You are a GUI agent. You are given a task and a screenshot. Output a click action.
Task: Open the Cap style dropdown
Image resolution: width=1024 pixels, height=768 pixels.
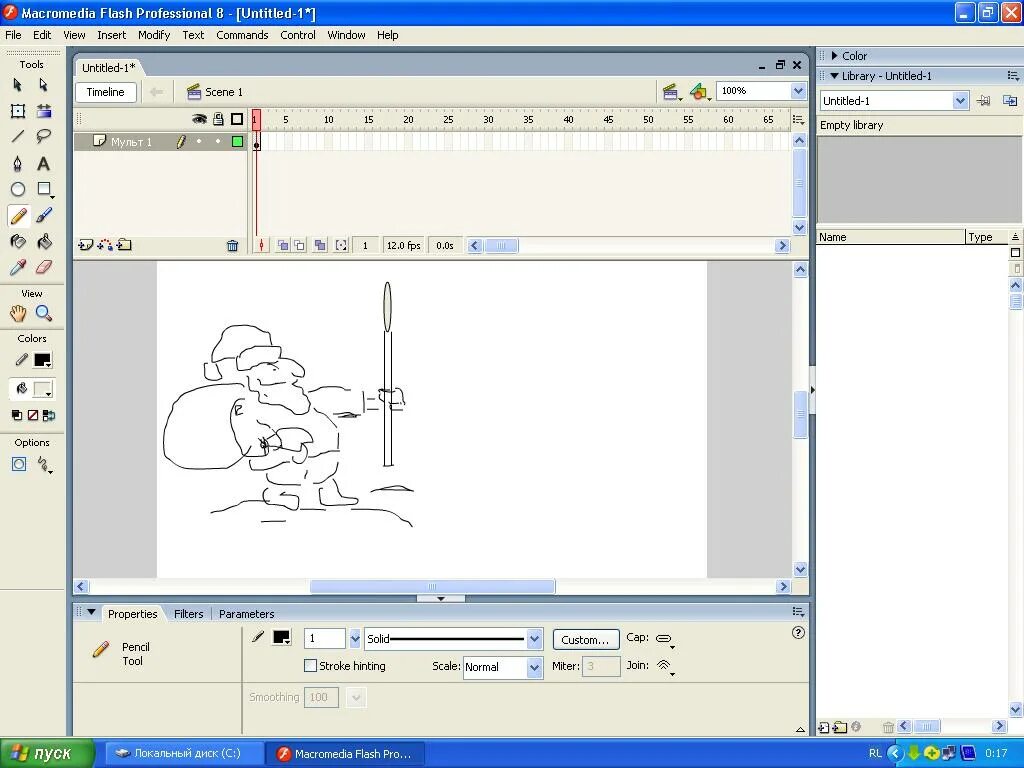point(665,639)
